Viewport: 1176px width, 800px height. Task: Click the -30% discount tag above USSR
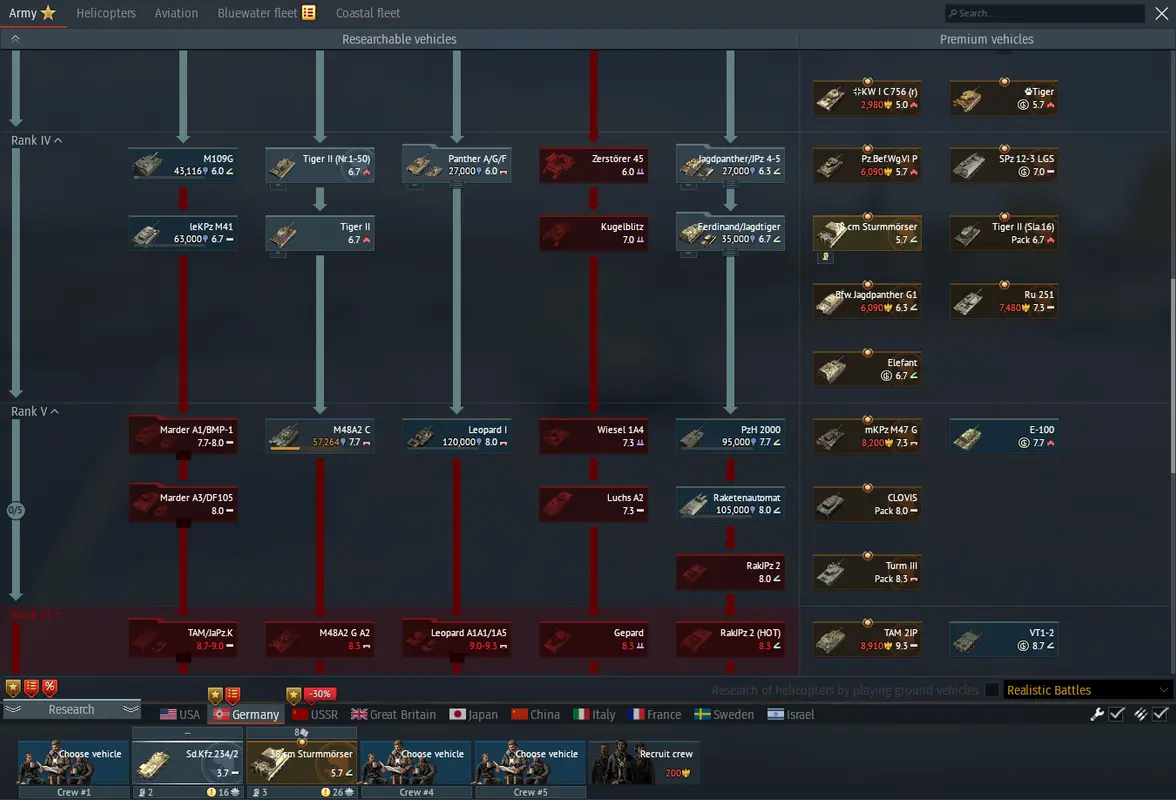point(320,694)
